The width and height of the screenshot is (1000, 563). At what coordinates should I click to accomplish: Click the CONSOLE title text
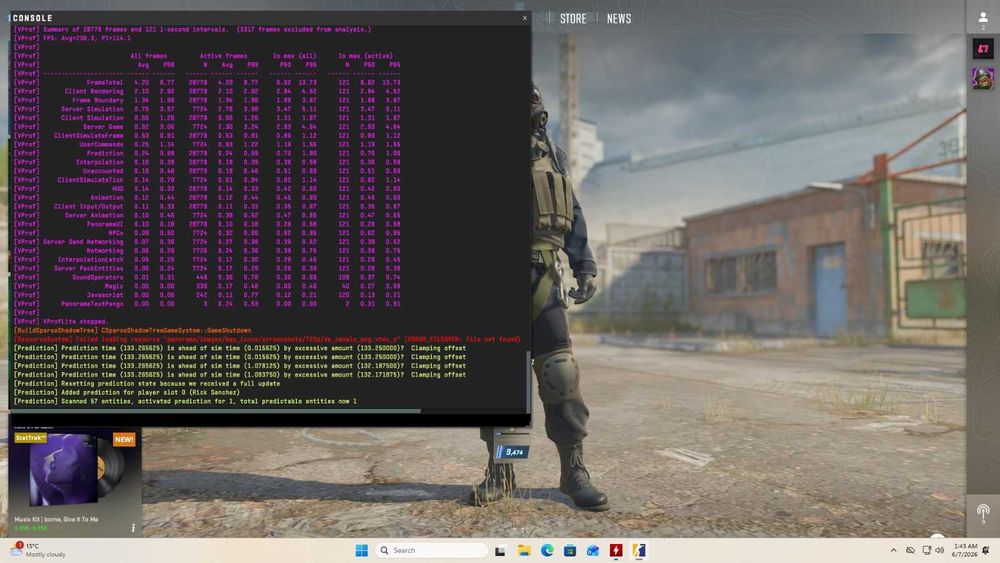tap(33, 18)
